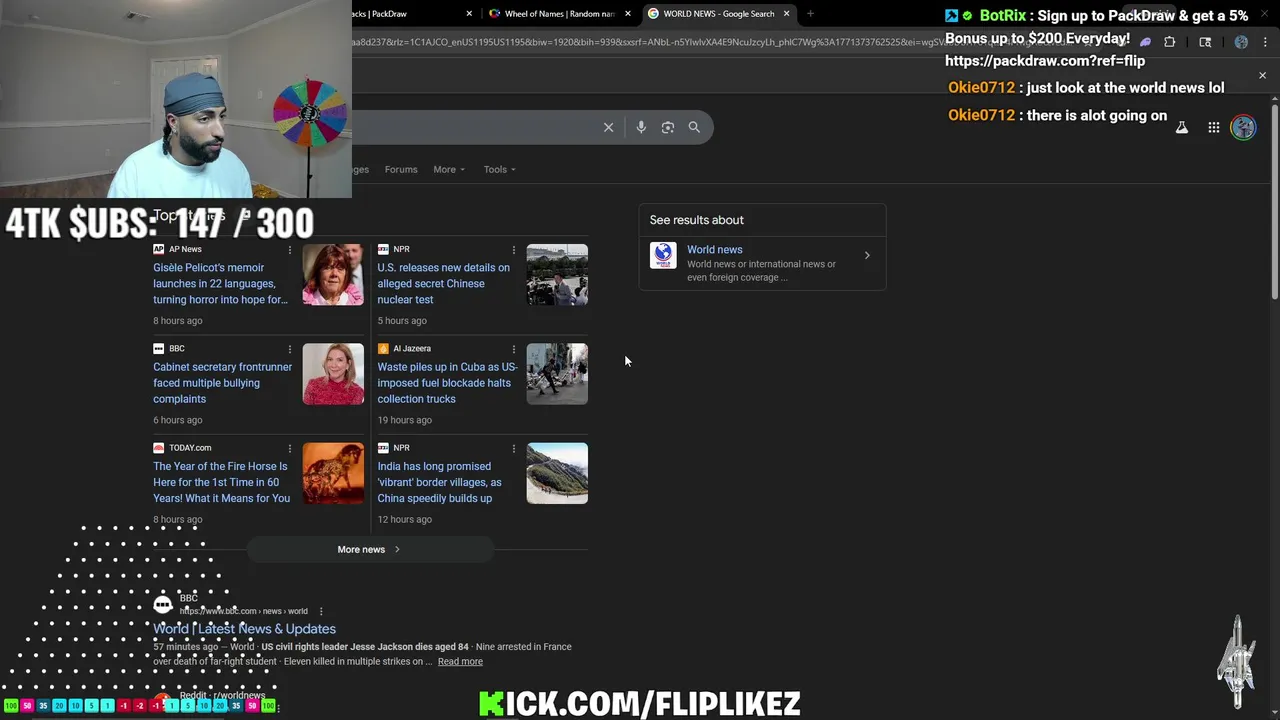Switch to the PackDraw tab

point(408,14)
